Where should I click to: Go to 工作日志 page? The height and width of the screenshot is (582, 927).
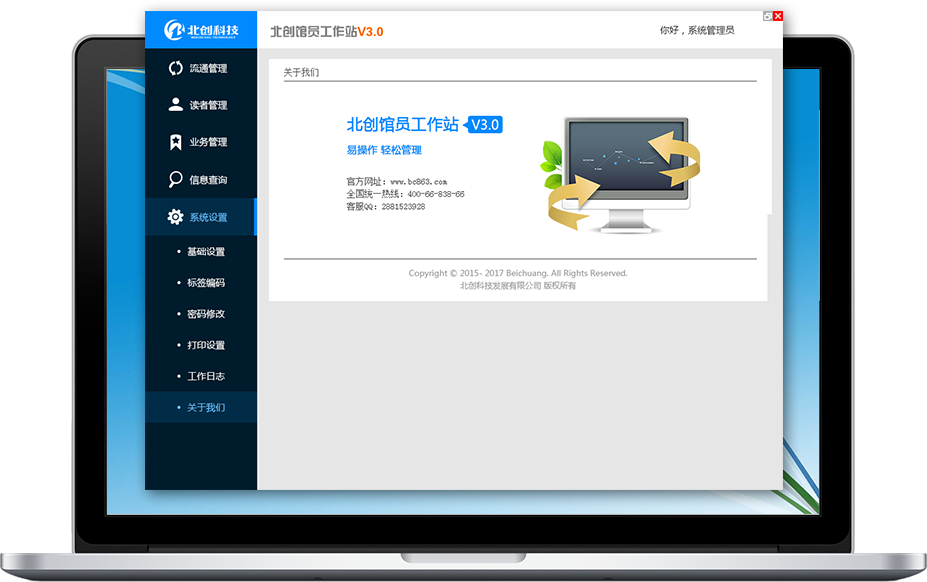click(206, 376)
